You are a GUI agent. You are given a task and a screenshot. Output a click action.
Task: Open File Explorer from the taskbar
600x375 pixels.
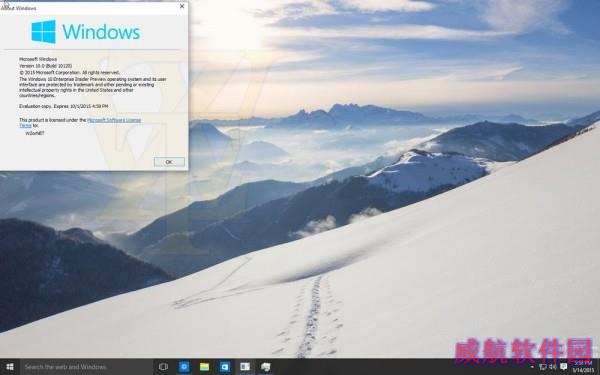click(205, 367)
